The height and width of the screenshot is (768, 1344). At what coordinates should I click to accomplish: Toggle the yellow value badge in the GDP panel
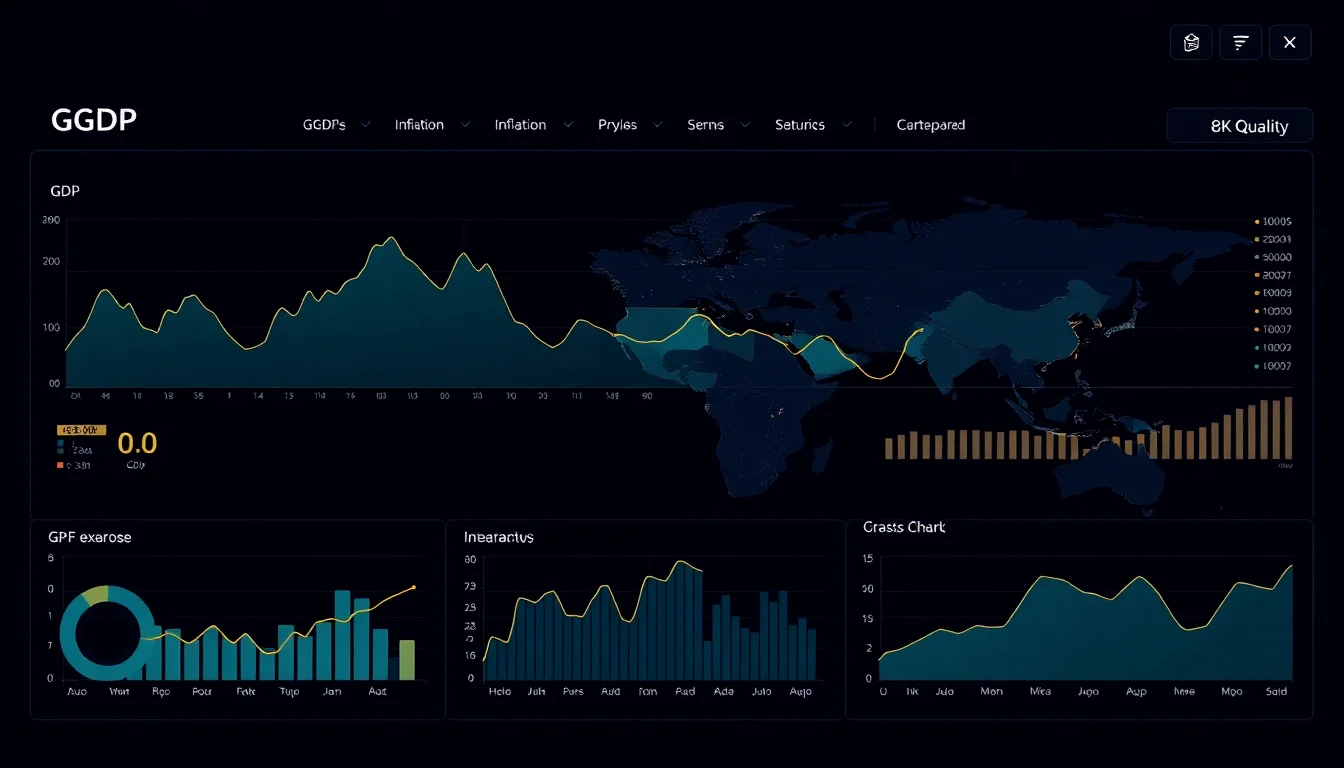[82, 429]
